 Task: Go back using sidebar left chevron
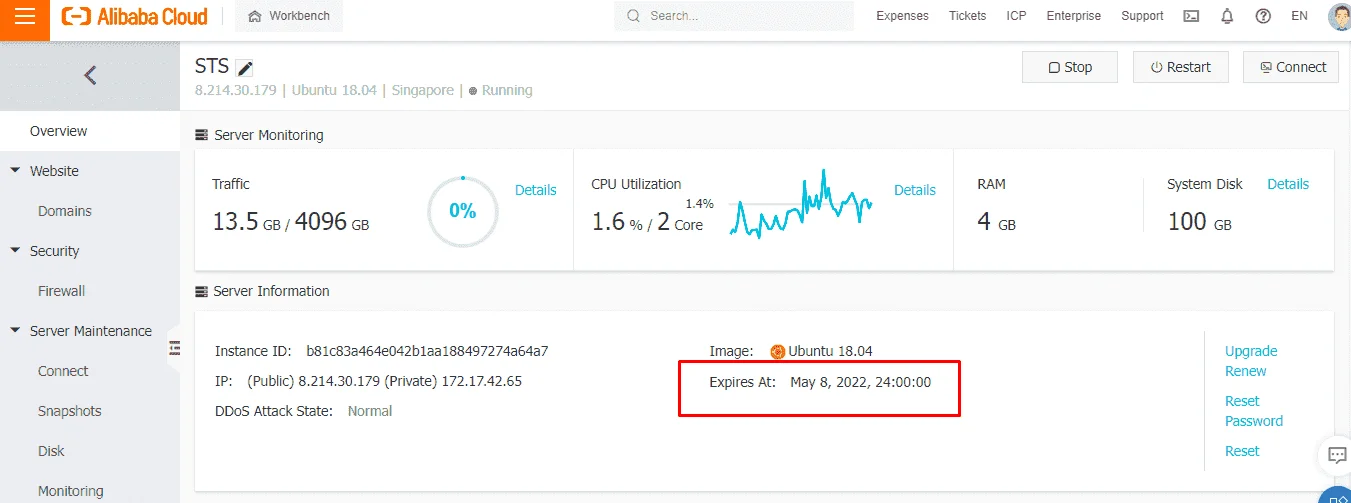[x=90, y=75]
